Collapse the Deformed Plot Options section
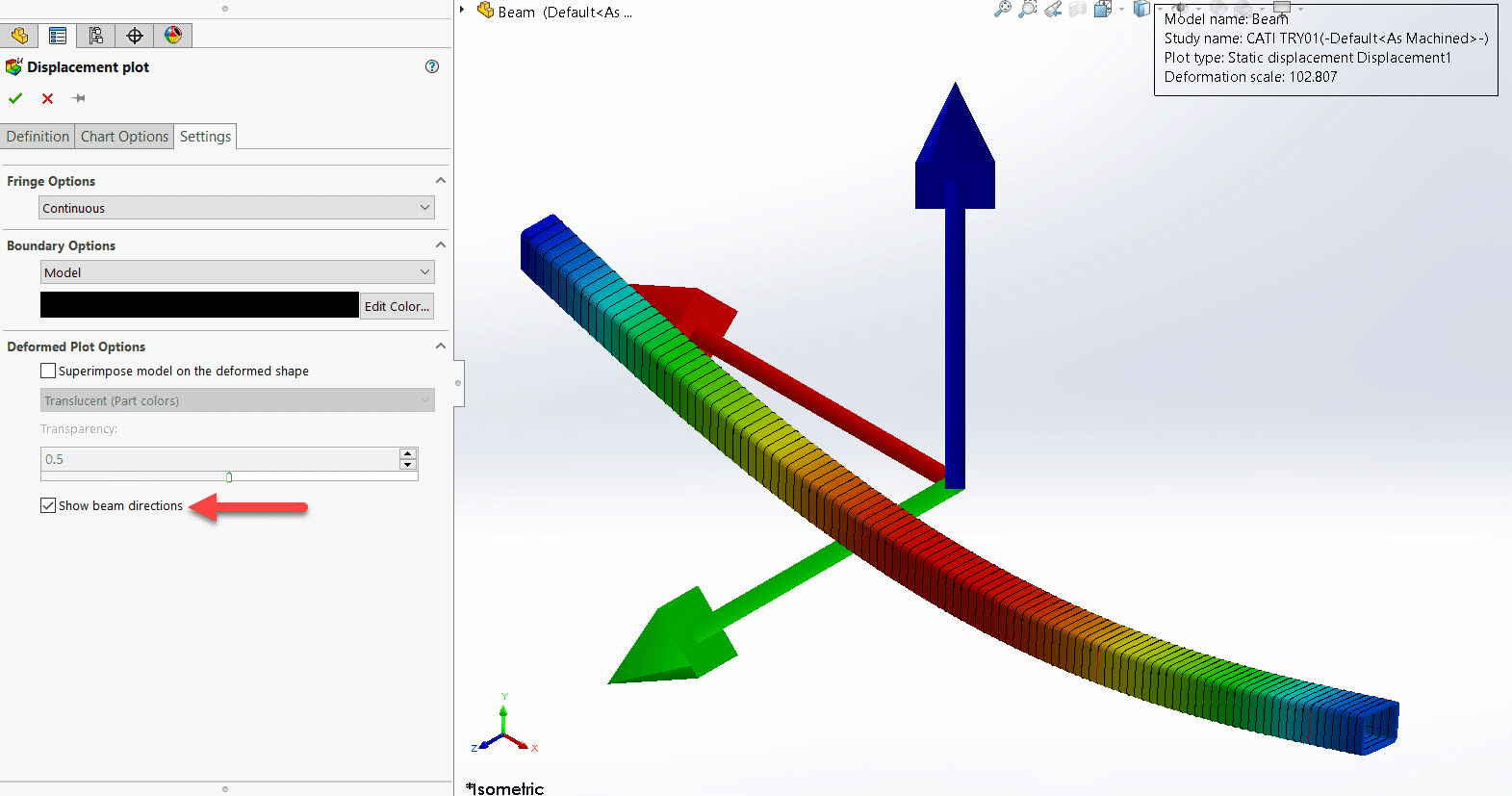This screenshot has width=1512, height=796. coord(441,347)
